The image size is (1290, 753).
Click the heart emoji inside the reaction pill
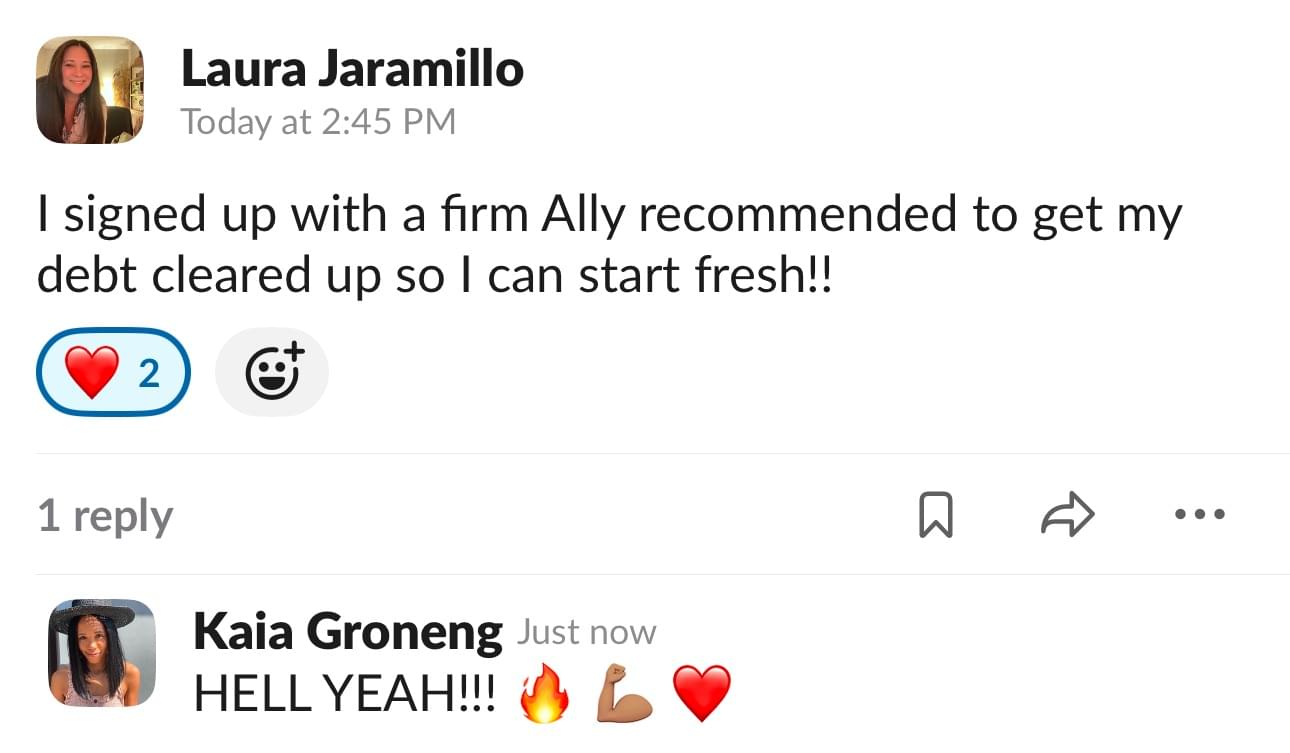click(91, 373)
